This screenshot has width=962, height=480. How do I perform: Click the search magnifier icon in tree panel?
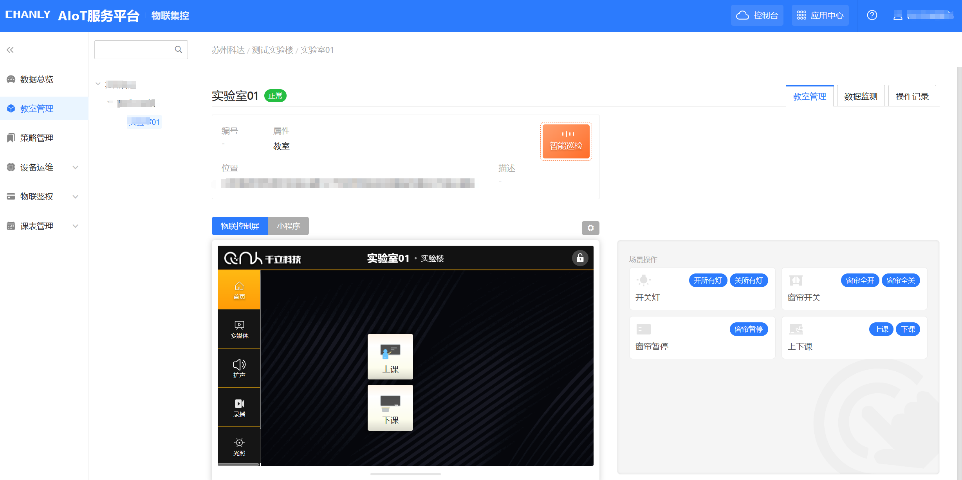tap(179, 49)
